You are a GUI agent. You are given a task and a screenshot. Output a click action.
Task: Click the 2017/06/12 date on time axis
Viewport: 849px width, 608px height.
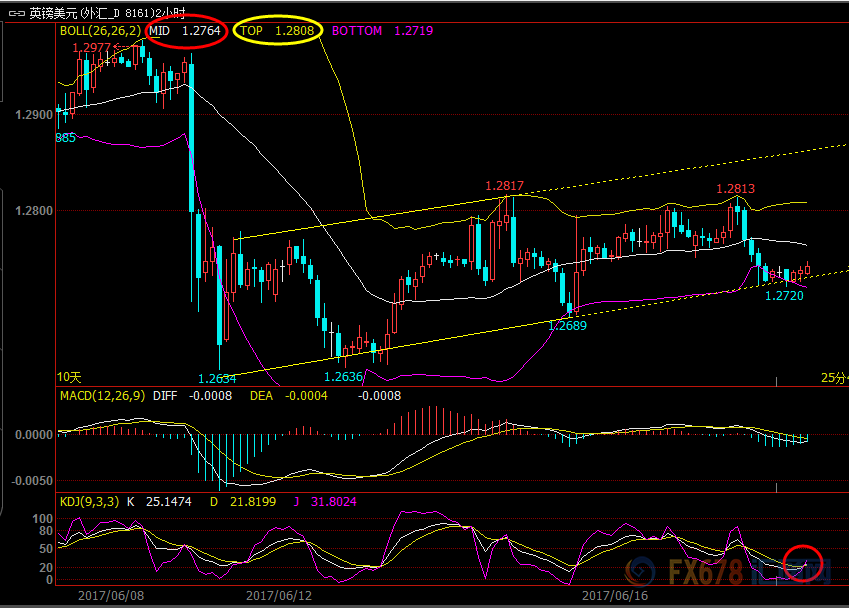[x=279, y=594]
